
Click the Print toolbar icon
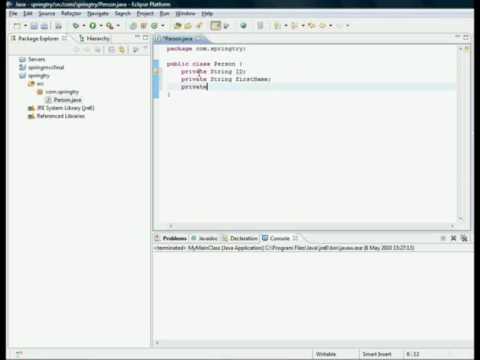click(x=59, y=26)
